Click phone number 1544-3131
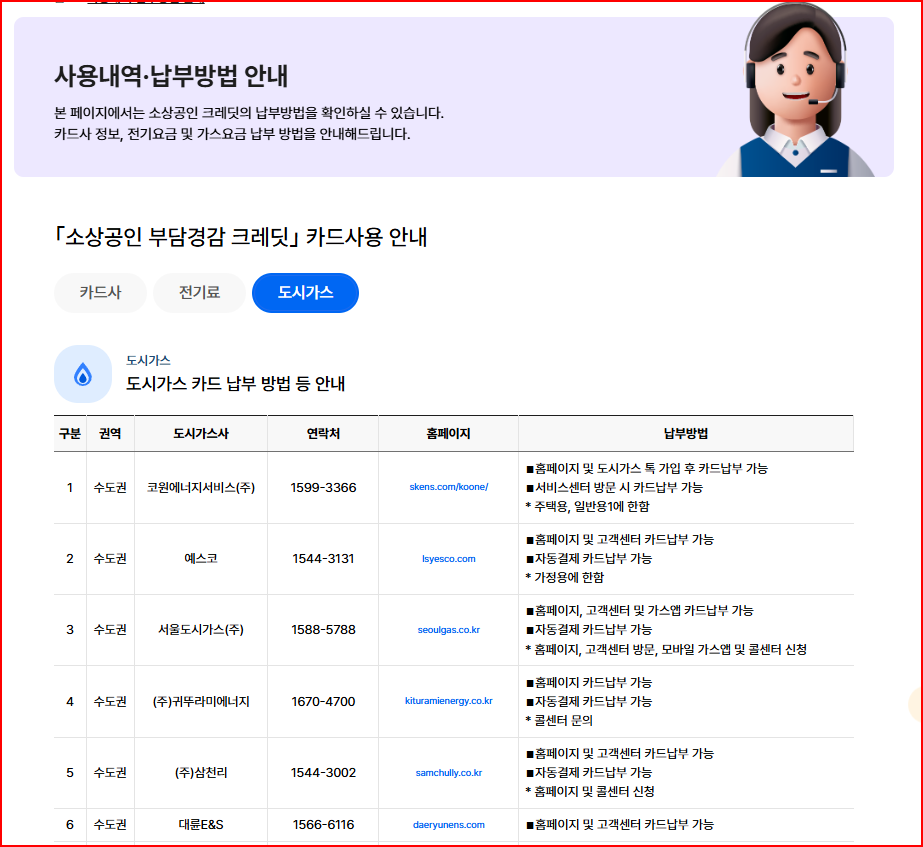The width and height of the screenshot is (923, 847). [323, 559]
